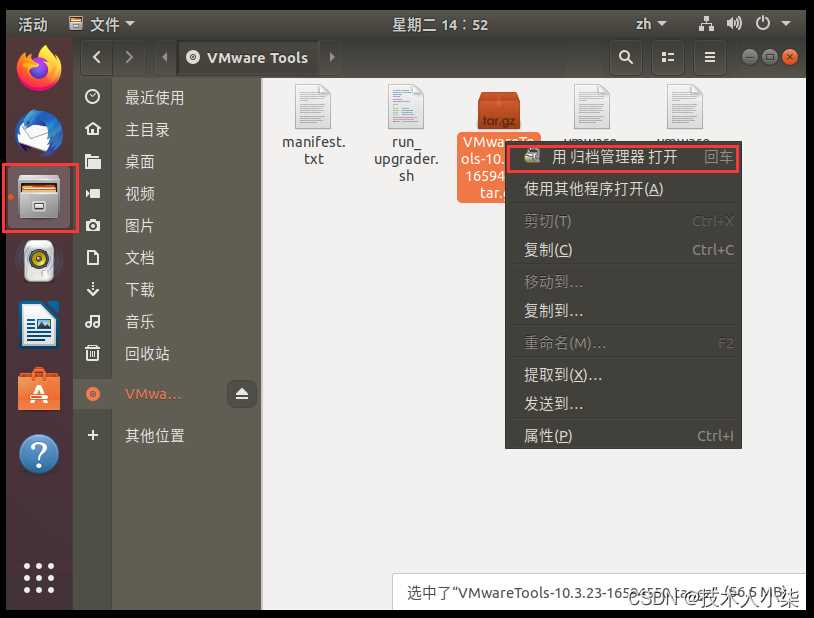Viewport: 814px width, 618px height.
Task: Select 复制到… in the context menu
Action: [x=623, y=311]
